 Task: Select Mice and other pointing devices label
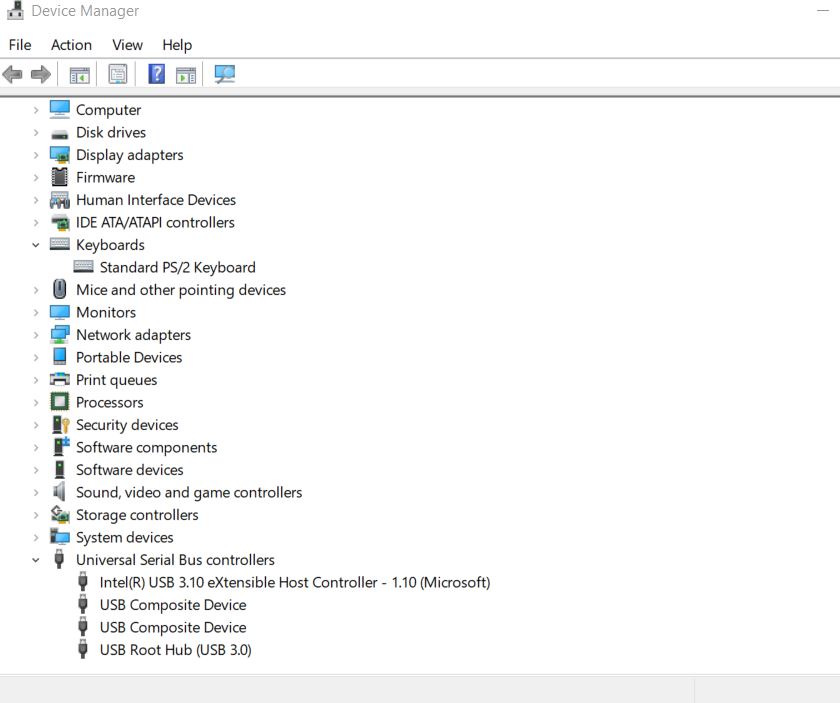[181, 290]
